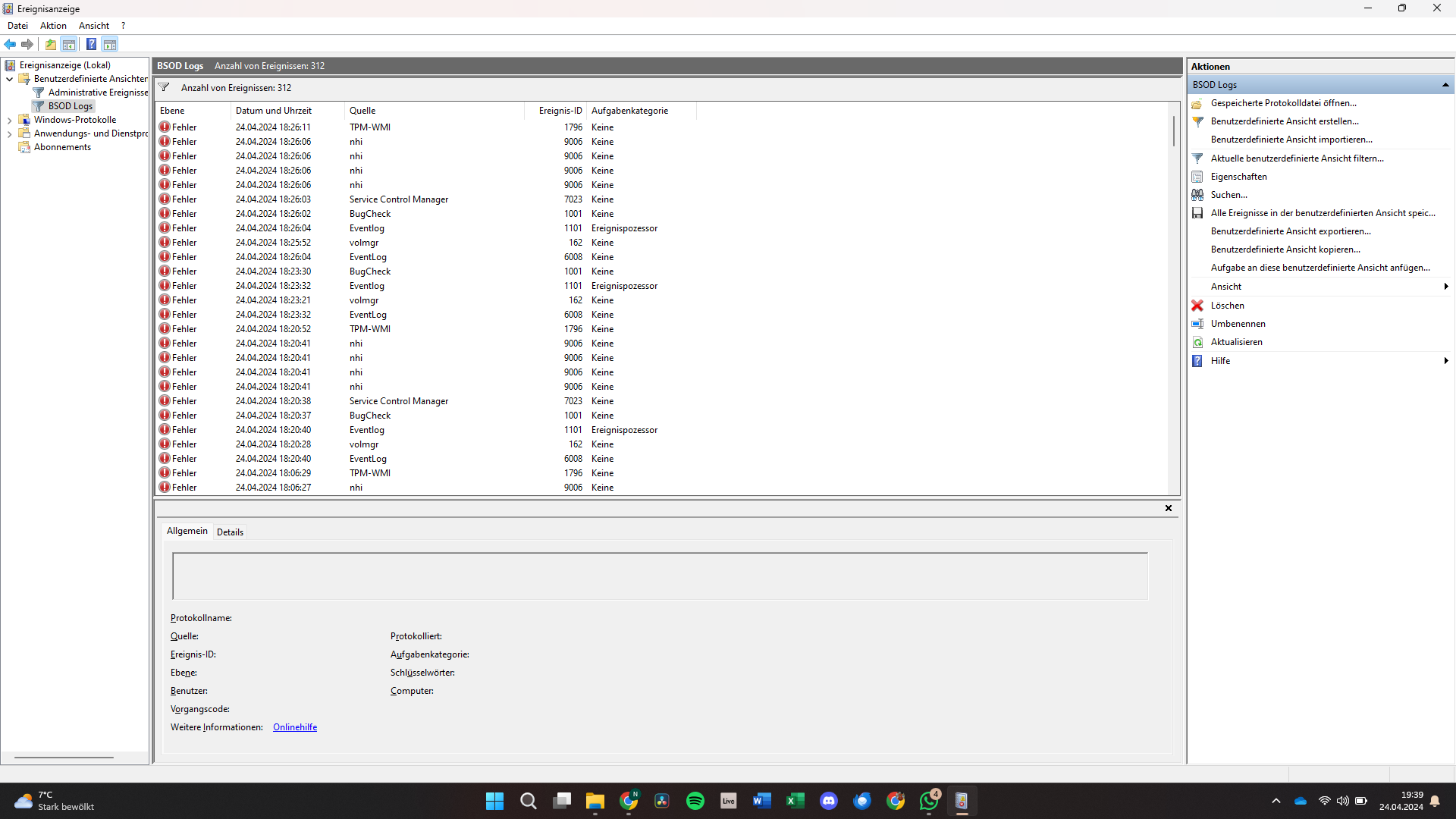Click the forward arrow toolbar icon
The width and height of the screenshot is (1456, 819).
[27, 44]
